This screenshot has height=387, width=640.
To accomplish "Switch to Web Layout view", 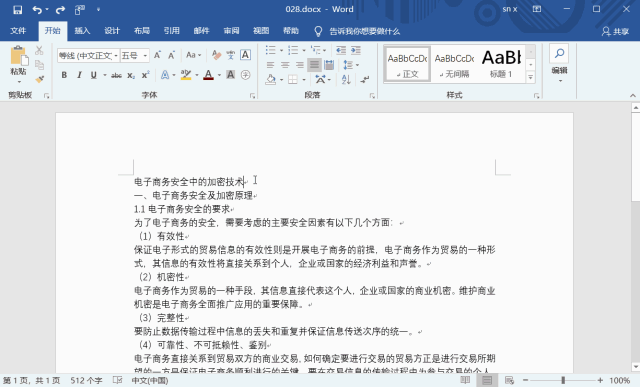I will [509, 380].
